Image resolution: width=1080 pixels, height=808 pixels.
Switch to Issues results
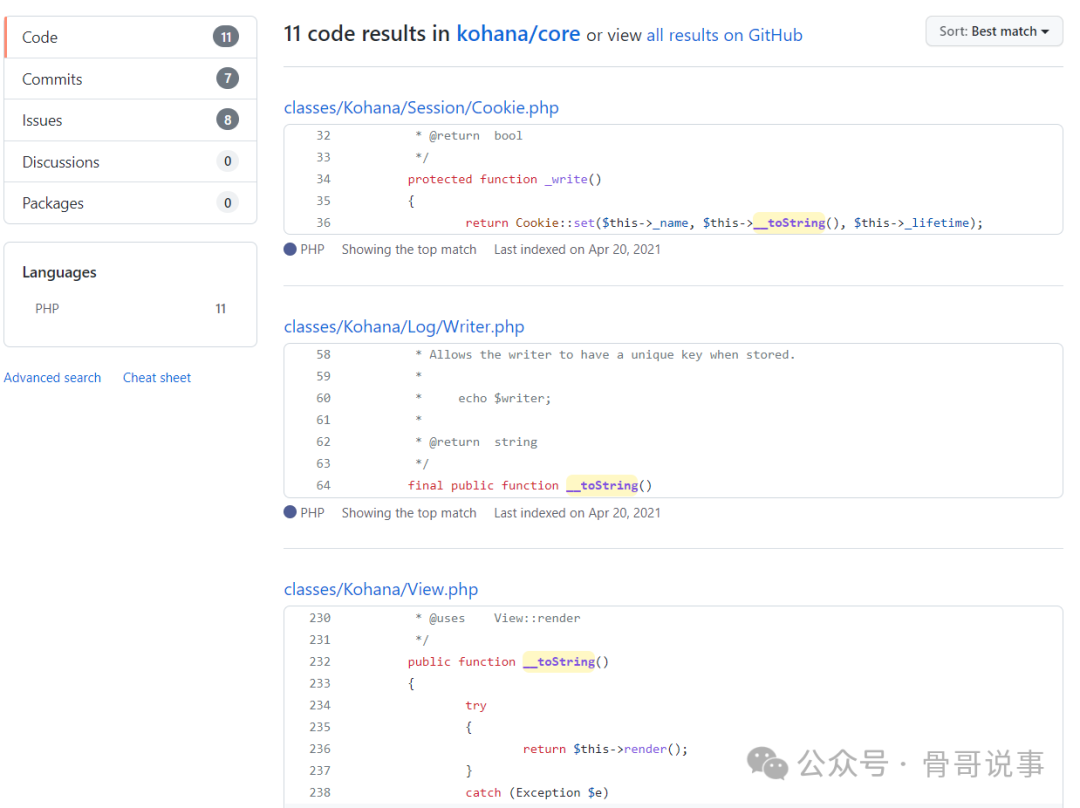(x=131, y=120)
